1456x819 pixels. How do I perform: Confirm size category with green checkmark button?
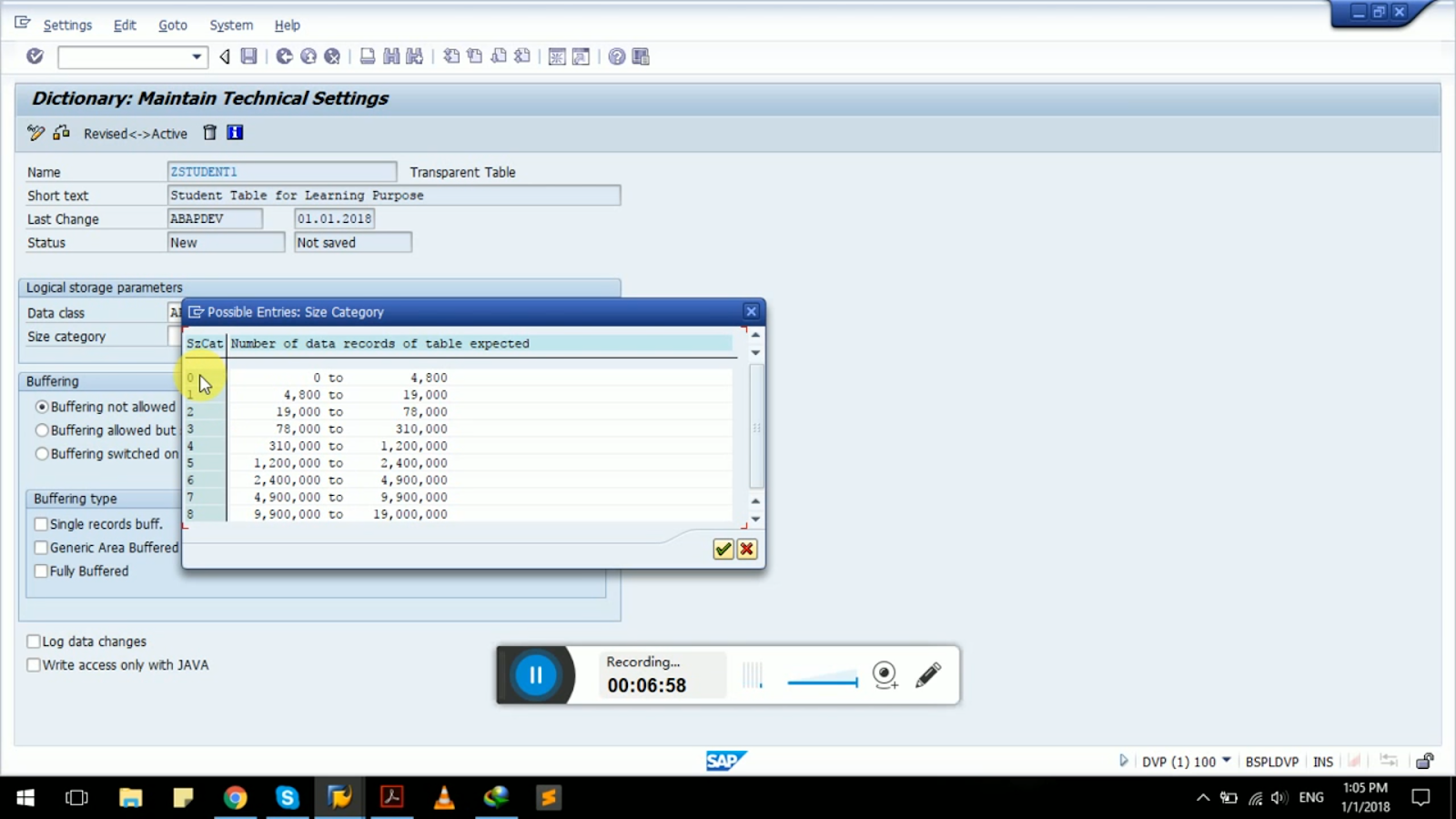[722, 549]
